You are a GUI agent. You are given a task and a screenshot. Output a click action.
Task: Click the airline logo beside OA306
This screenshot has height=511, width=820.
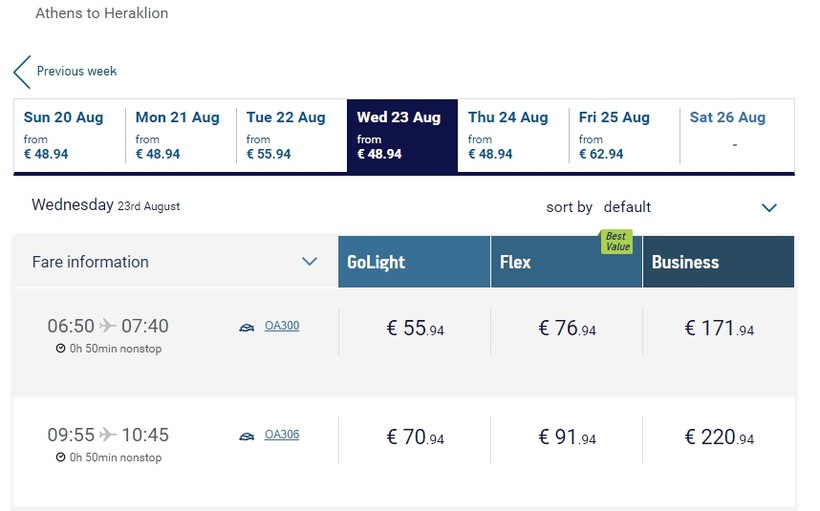(x=247, y=436)
